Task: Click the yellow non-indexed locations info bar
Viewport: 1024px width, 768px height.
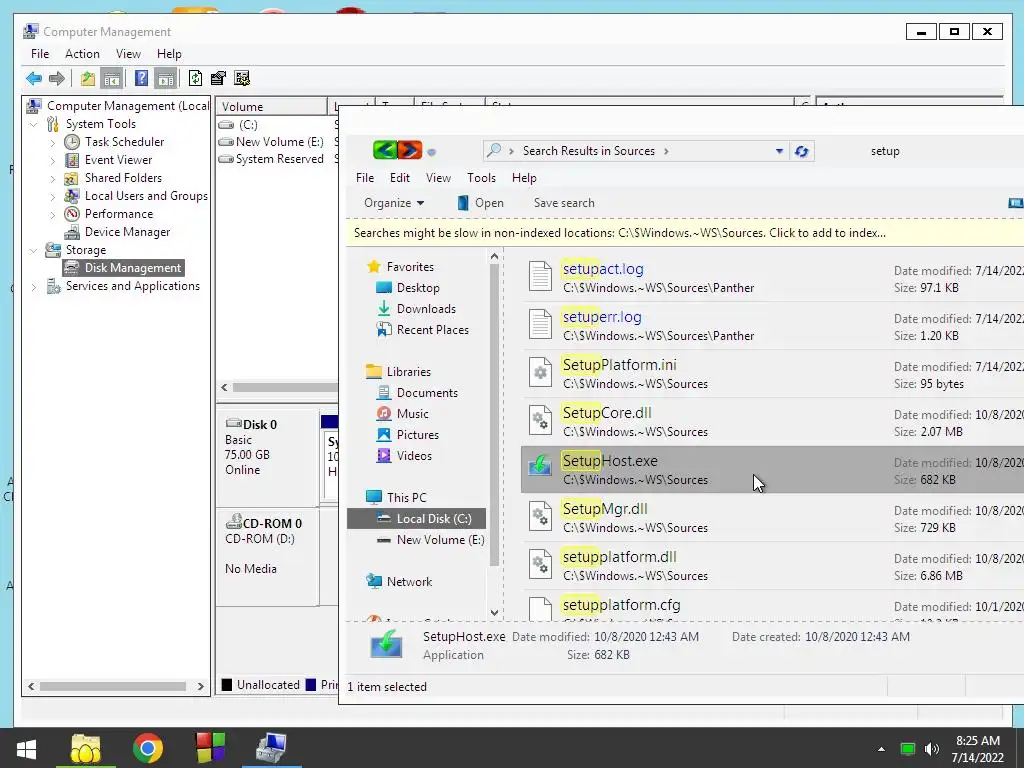Action: [x=685, y=233]
